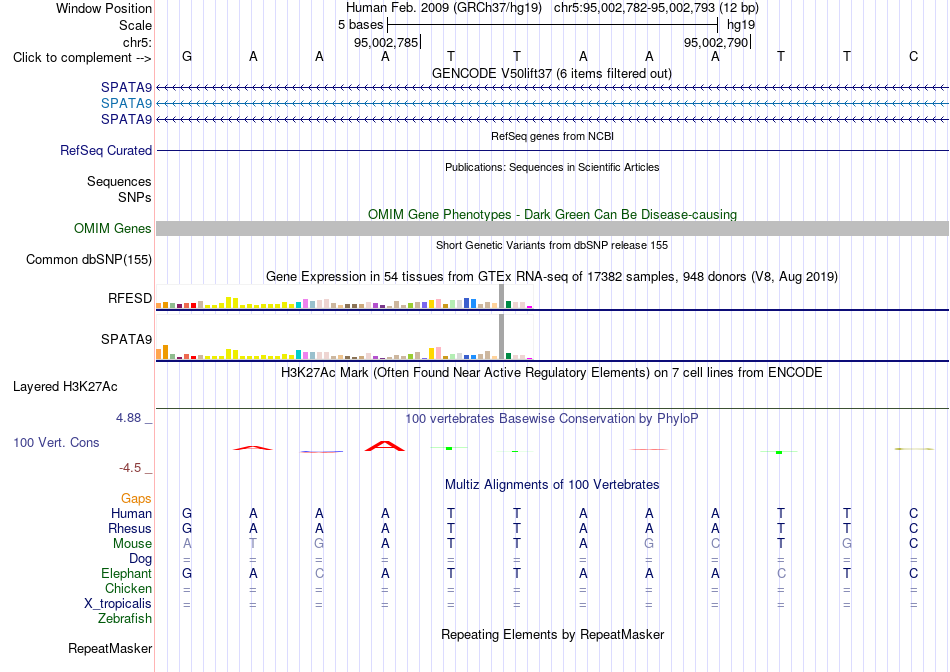Open the OMIM Genes track label

tap(112, 228)
